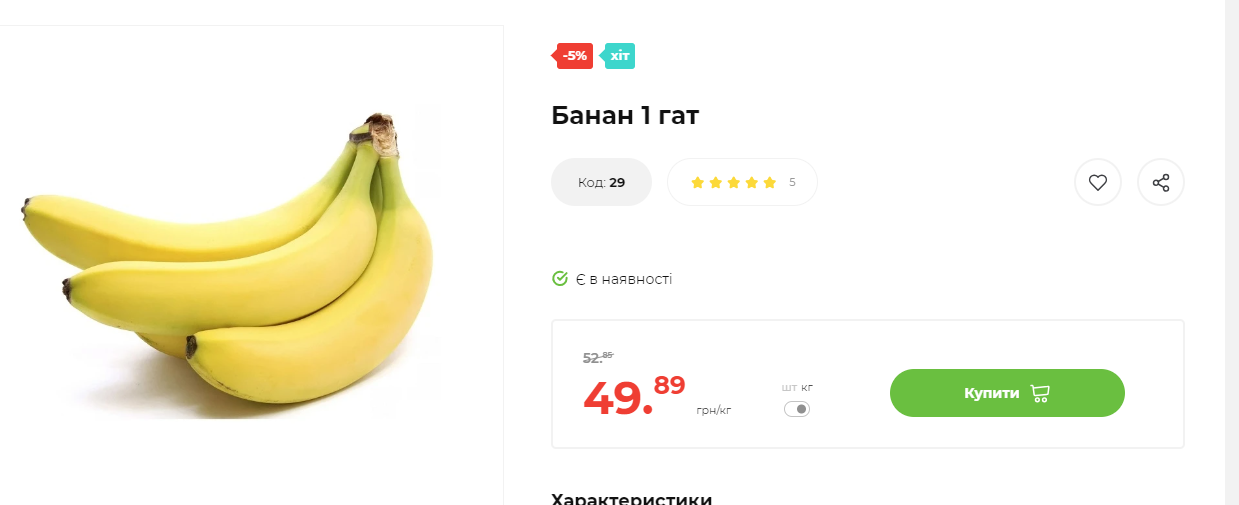
Task: Click the teal хіт badge
Action: [619, 56]
